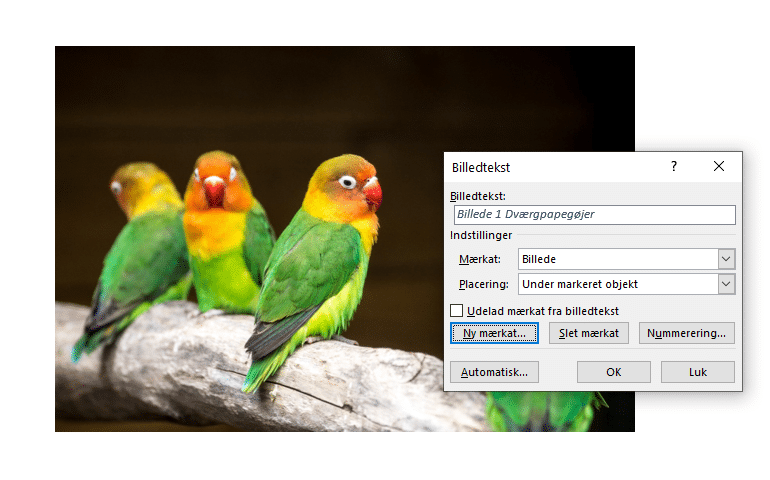Click the 'Under markeret objekt' placement field

(x=617, y=284)
